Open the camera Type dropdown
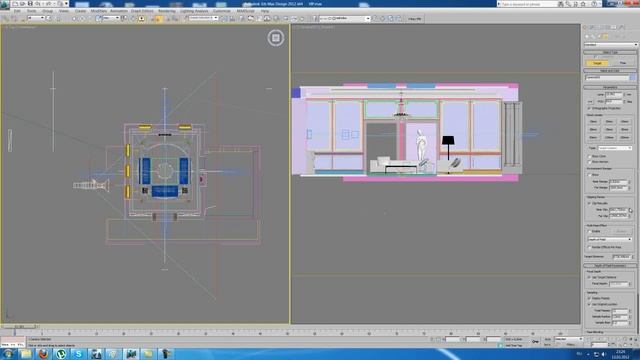Screen dimensions: 640x360 coord(615,148)
